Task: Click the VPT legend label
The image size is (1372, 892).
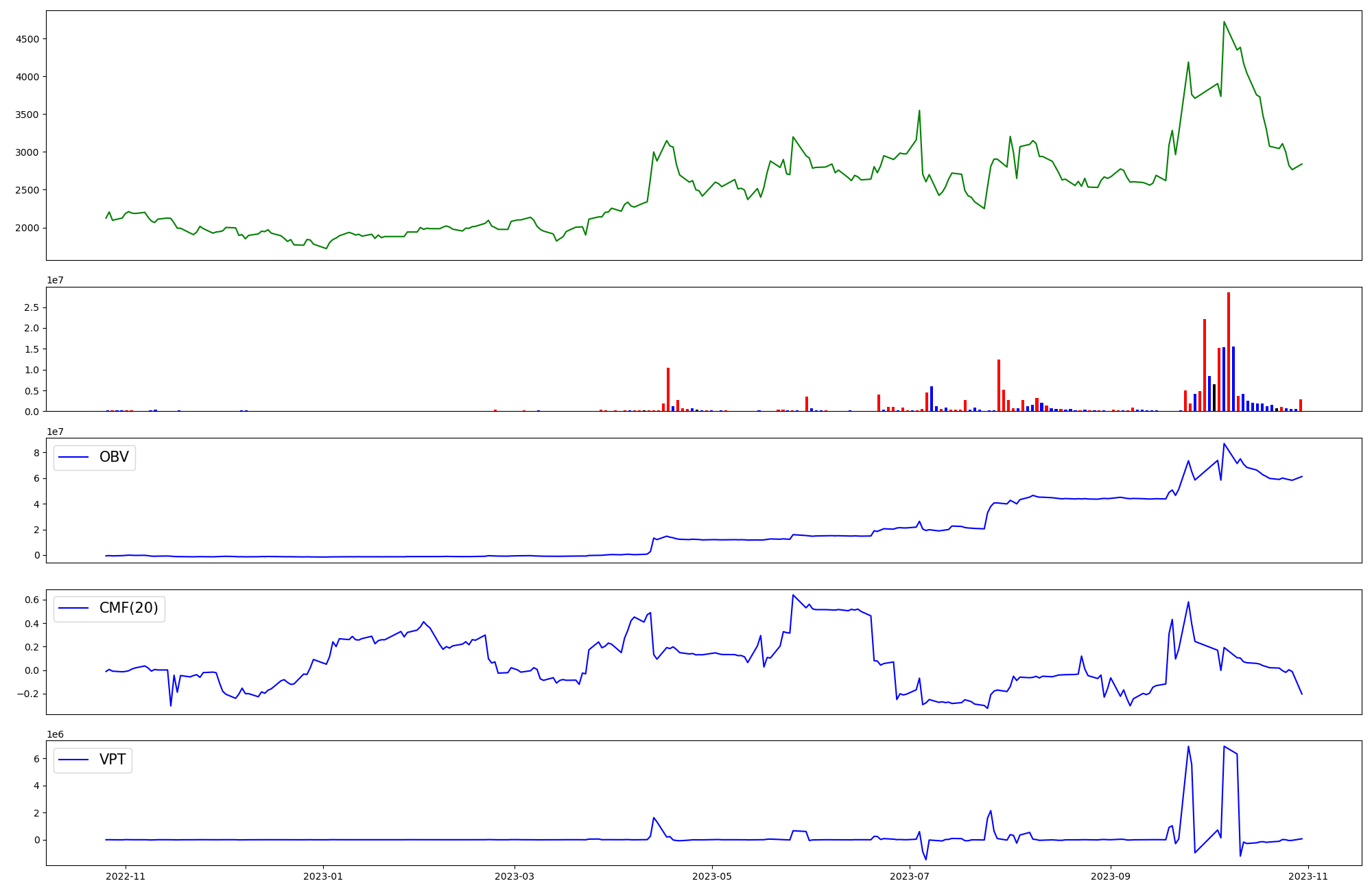Action: (x=113, y=760)
